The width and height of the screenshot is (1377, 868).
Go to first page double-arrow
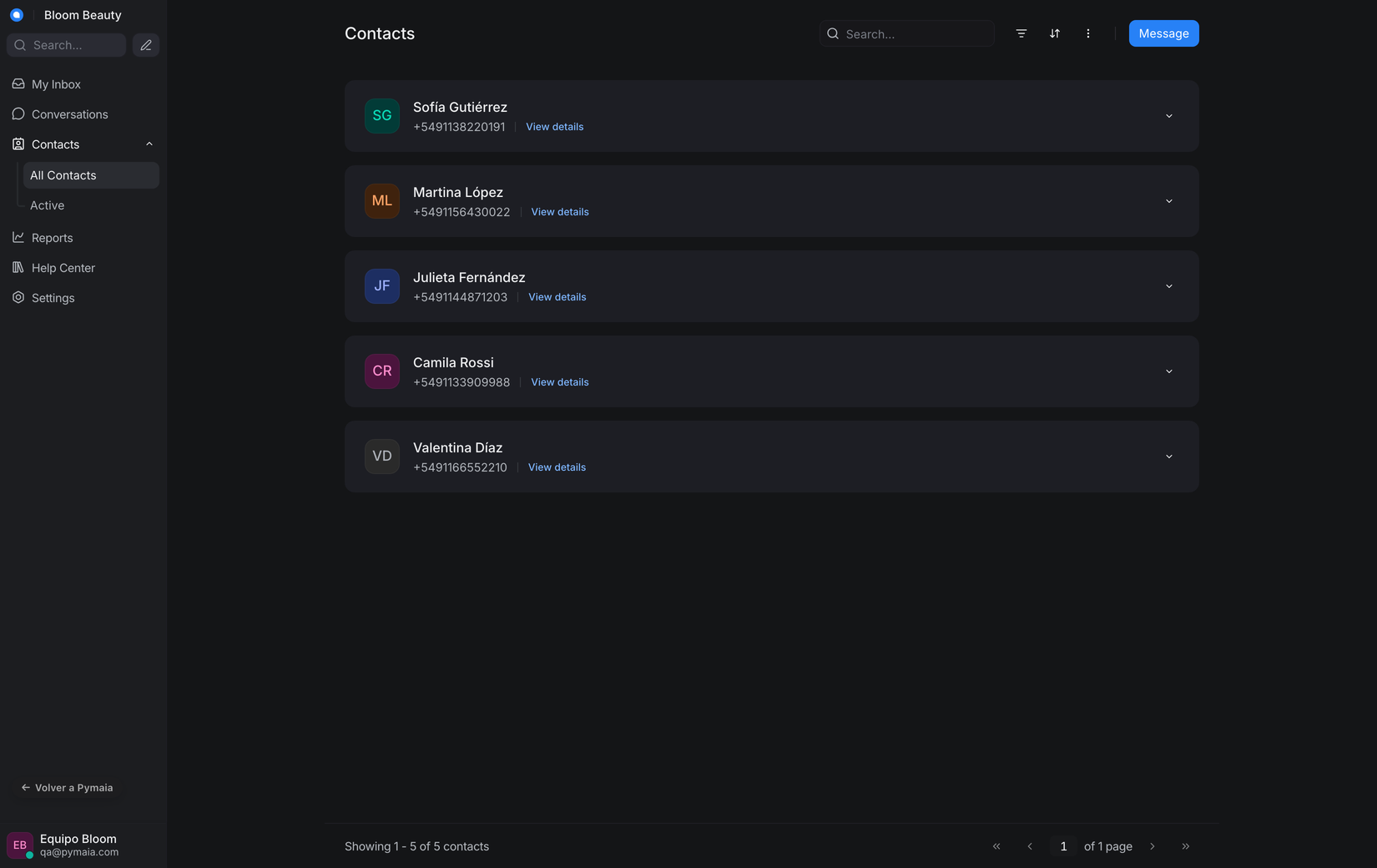996,846
